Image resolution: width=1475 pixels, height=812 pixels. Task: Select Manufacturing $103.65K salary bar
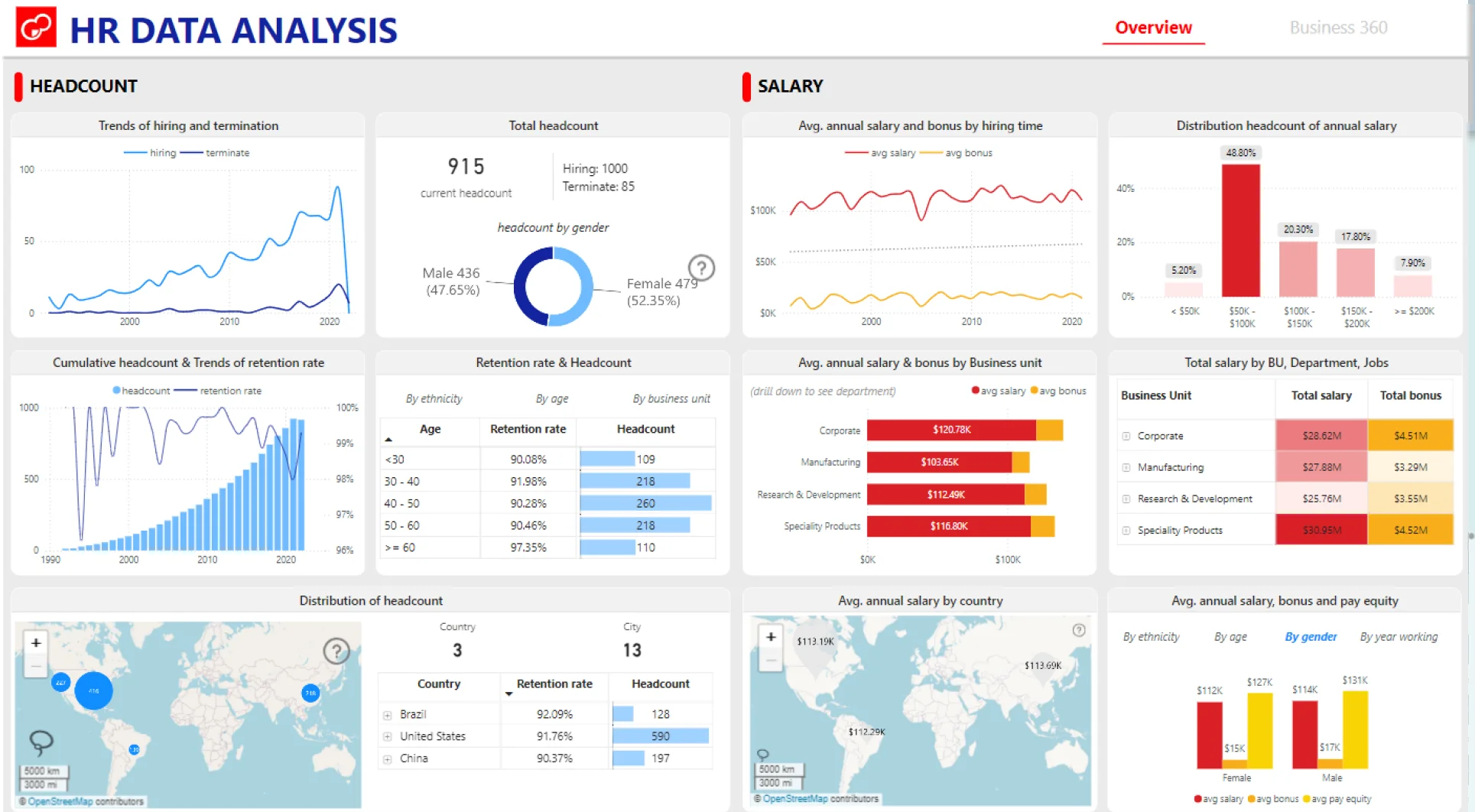pos(939,462)
